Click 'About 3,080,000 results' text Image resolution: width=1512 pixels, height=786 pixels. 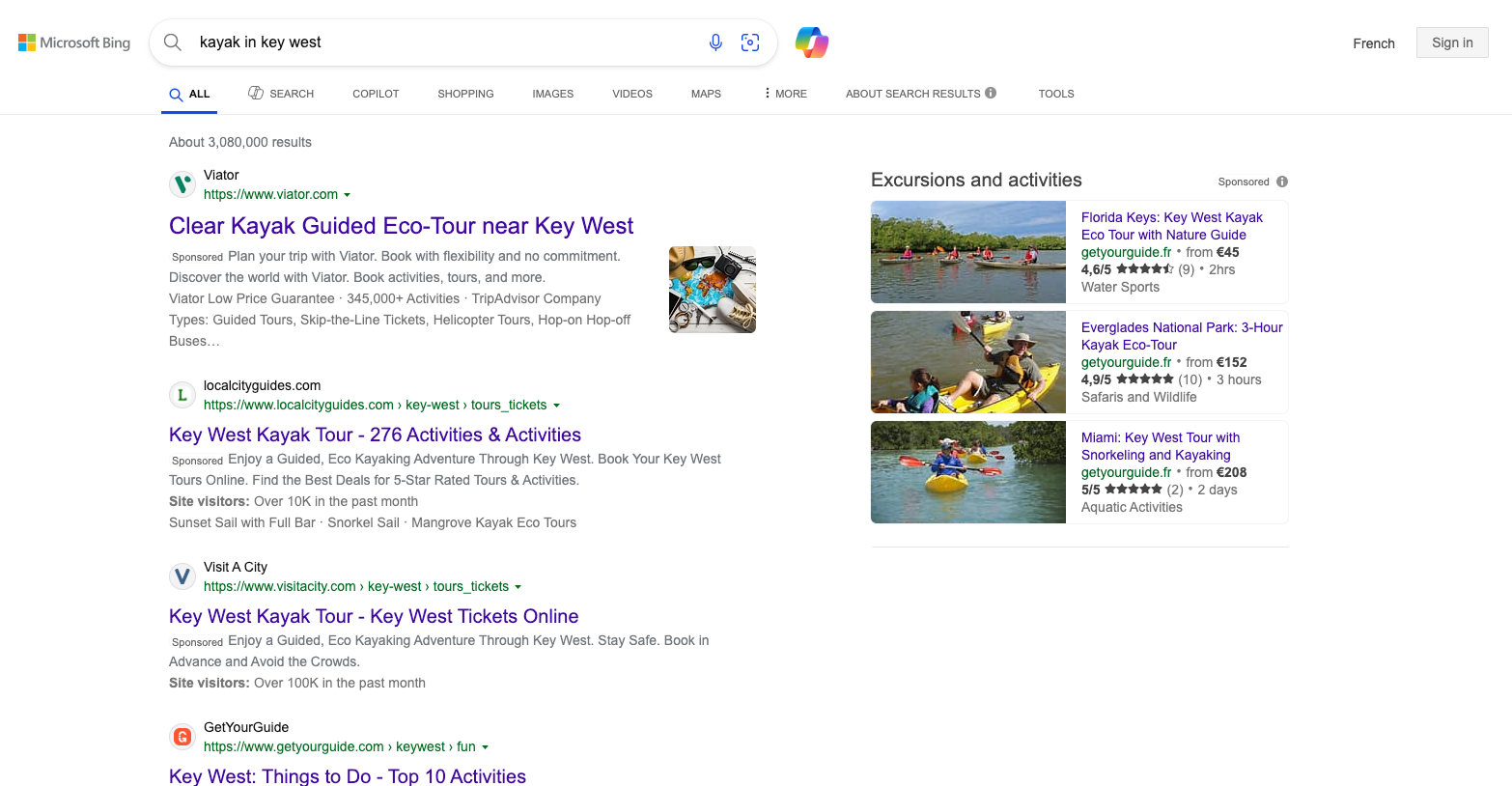point(240,142)
